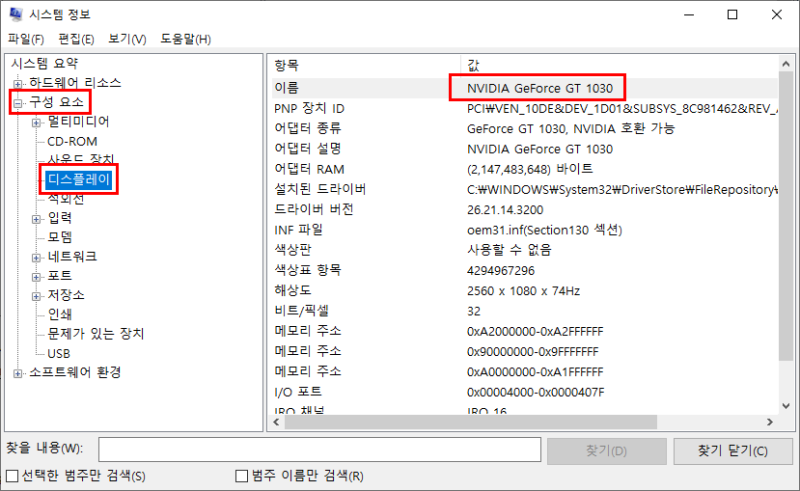Click the 어댑터 설명 row
800x491 pixels.
523,149
